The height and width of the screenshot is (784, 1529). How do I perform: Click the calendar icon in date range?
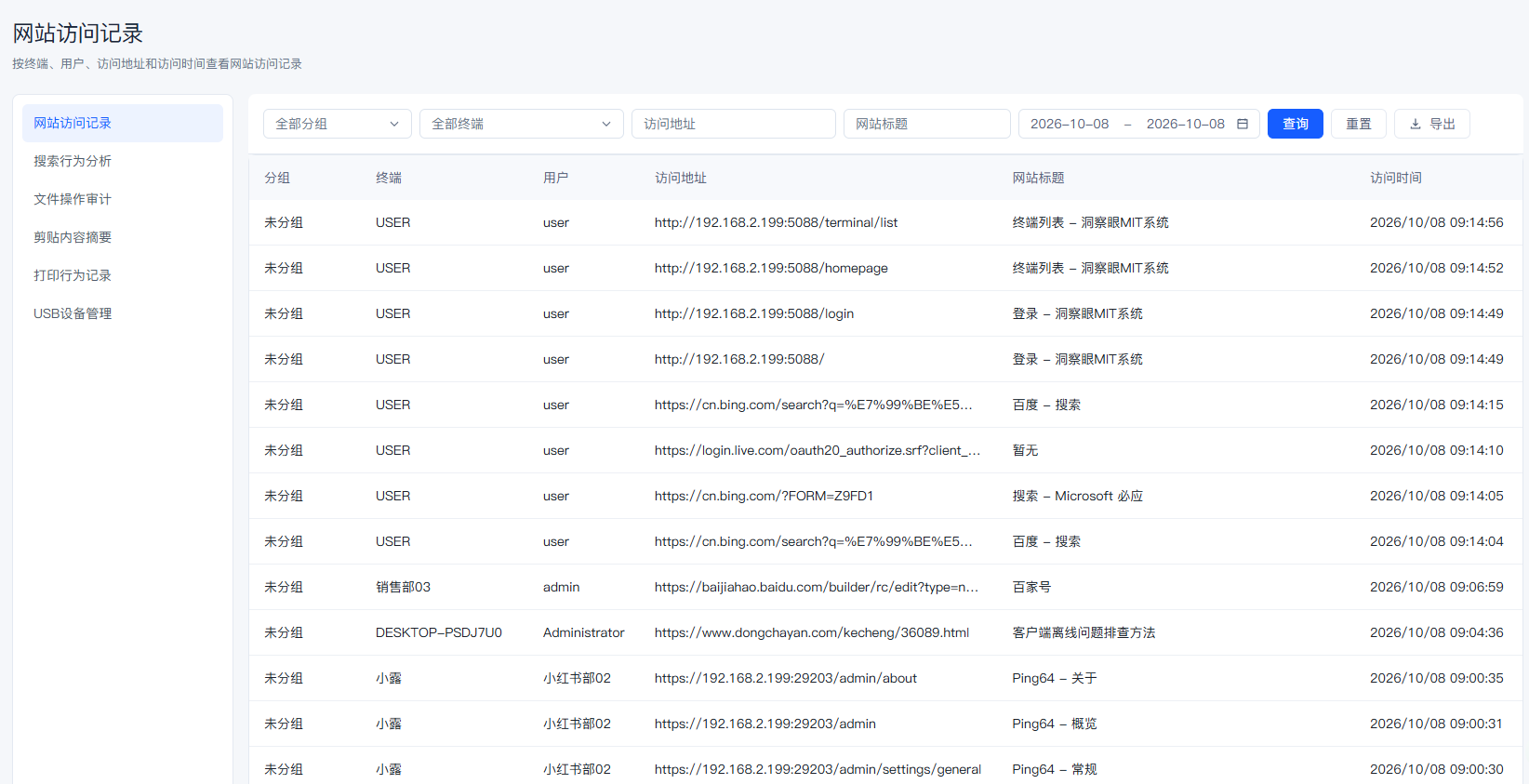coord(1243,124)
